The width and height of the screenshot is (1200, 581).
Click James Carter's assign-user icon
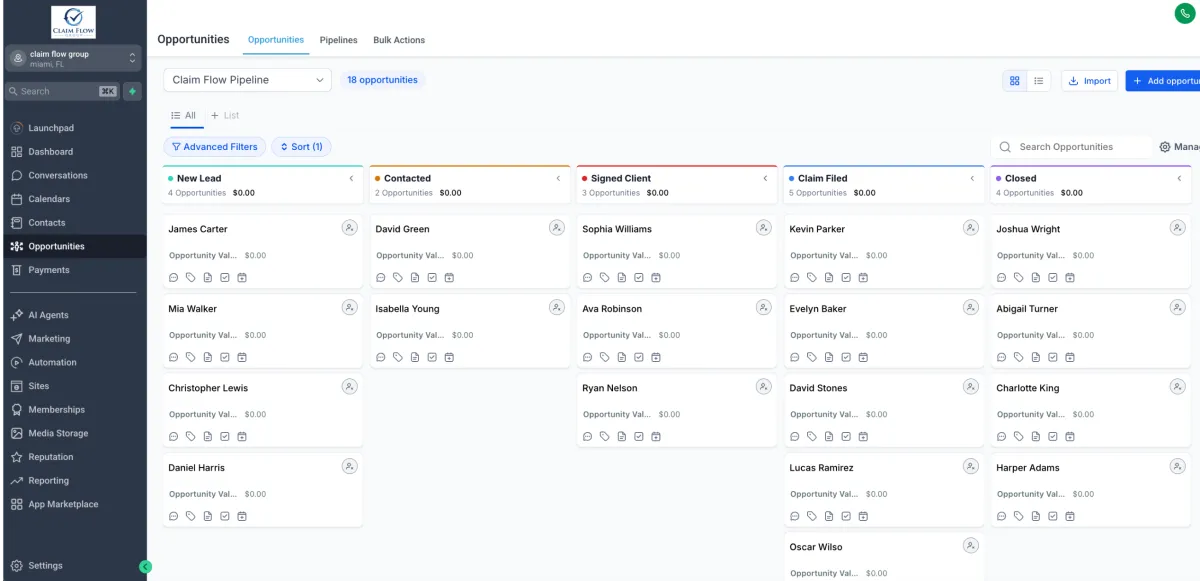[x=349, y=228]
